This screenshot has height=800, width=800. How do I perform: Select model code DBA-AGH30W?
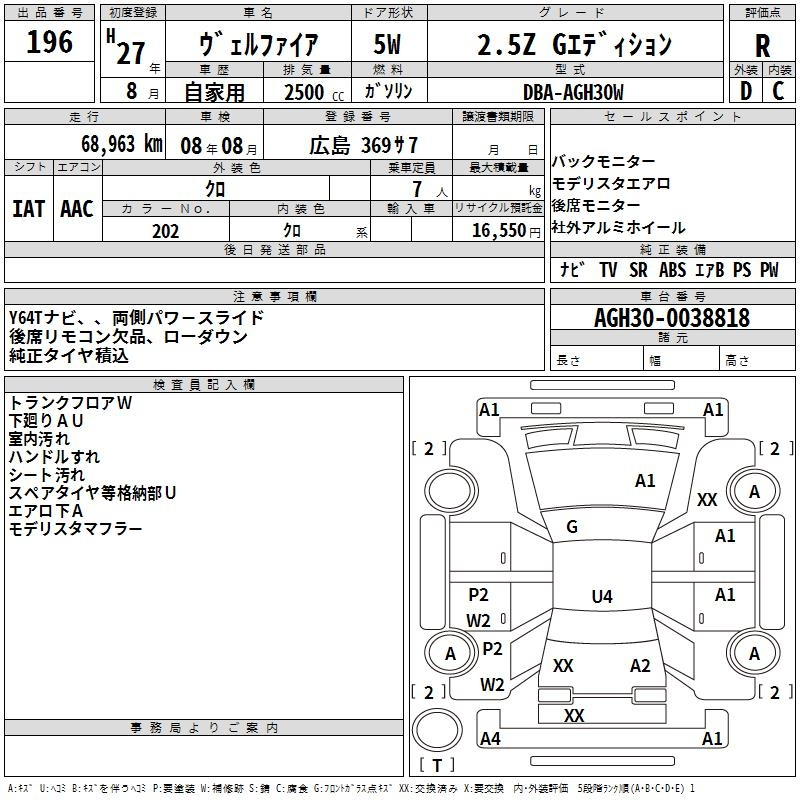point(573,92)
